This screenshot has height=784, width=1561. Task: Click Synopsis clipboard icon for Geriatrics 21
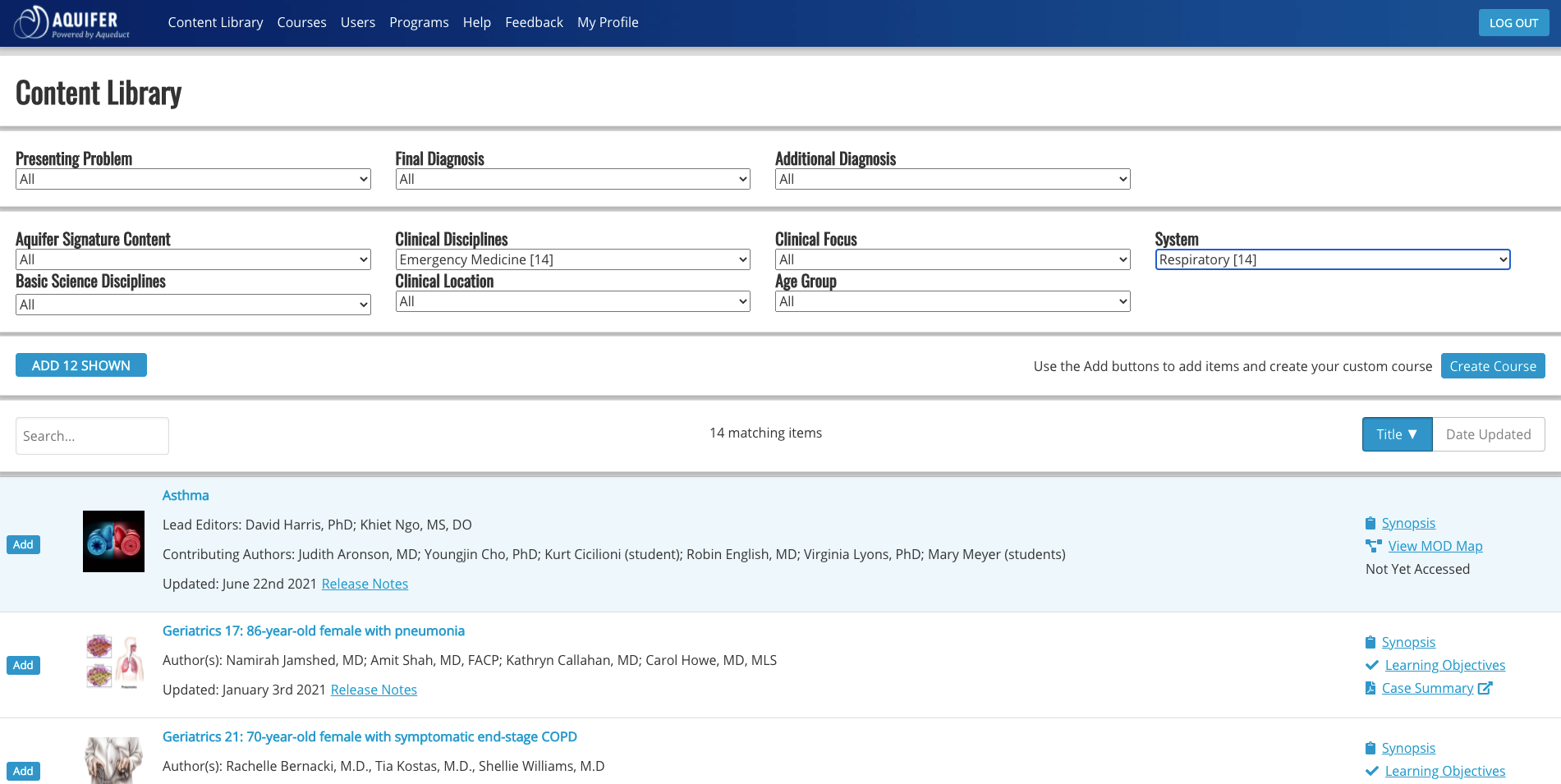tap(1370, 748)
